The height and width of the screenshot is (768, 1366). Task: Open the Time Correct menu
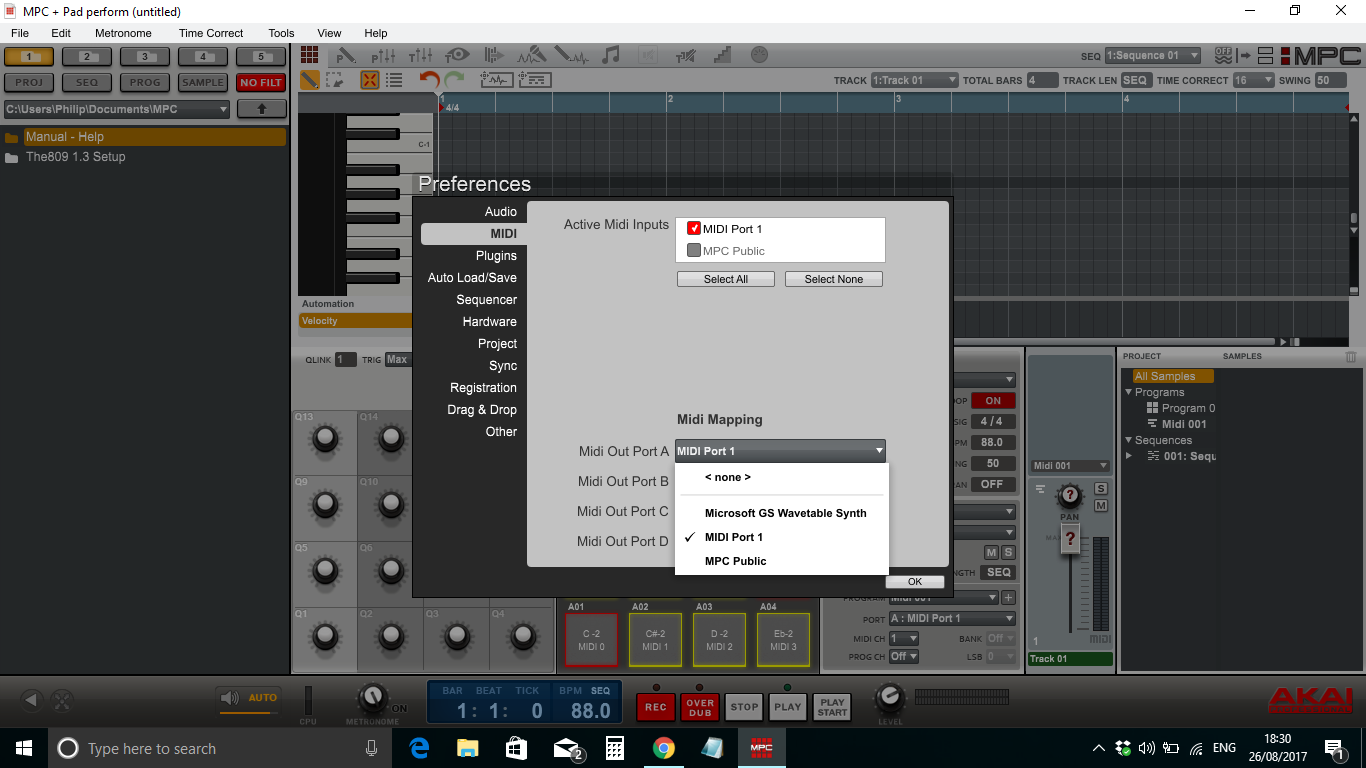point(210,33)
